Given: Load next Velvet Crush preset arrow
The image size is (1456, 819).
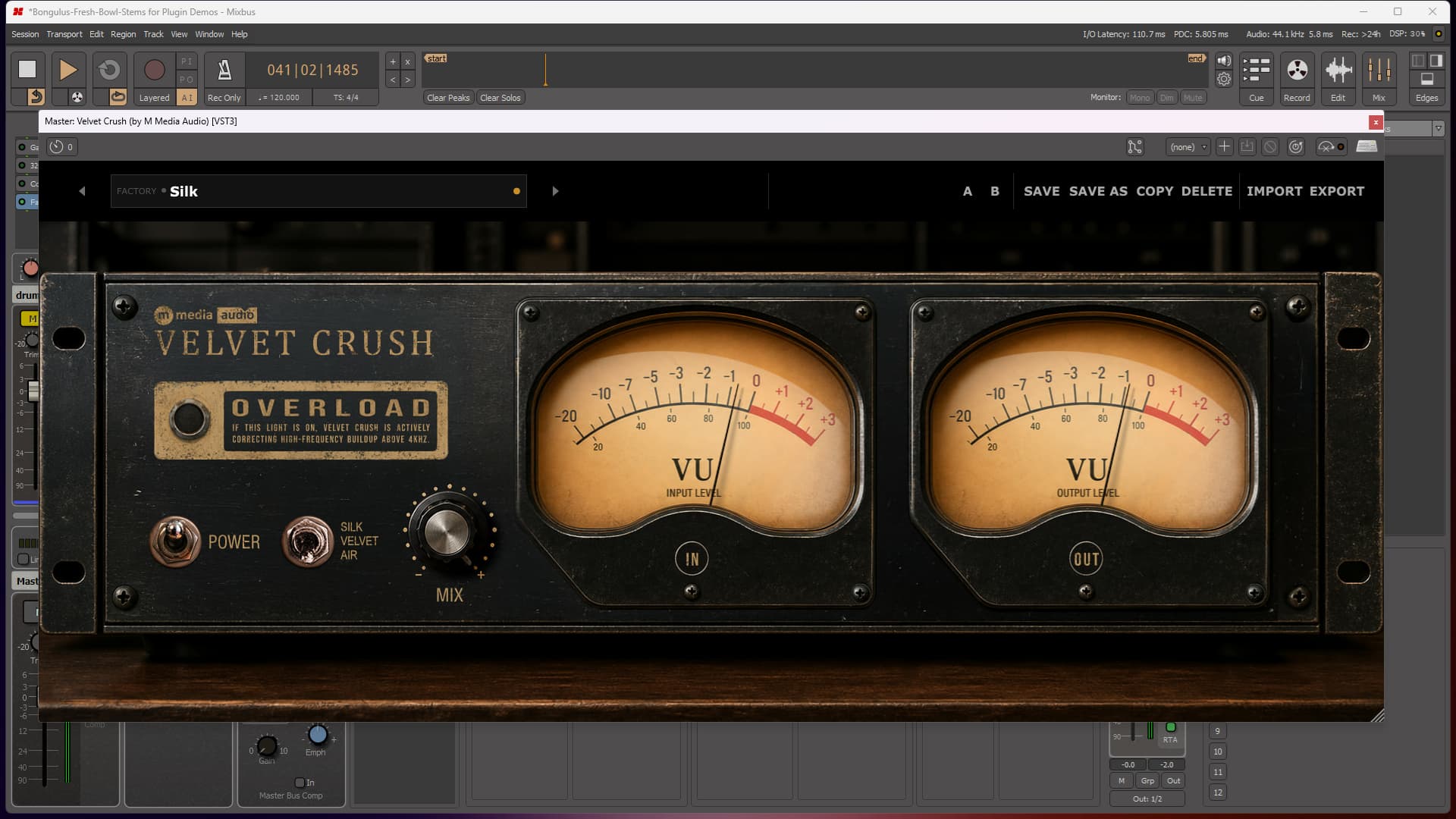Looking at the screenshot, I should coord(555,191).
